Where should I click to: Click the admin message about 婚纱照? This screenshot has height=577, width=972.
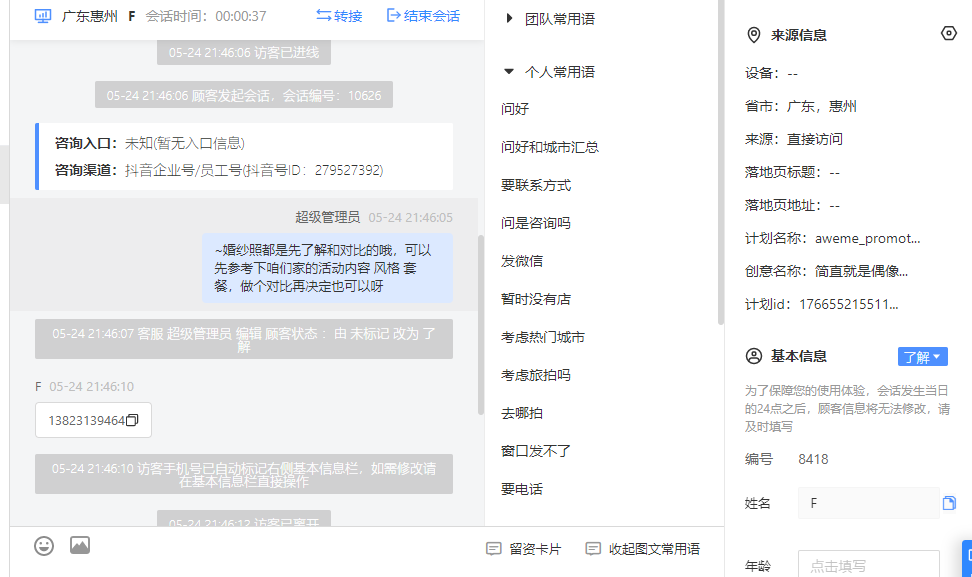click(x=327, y=268)
